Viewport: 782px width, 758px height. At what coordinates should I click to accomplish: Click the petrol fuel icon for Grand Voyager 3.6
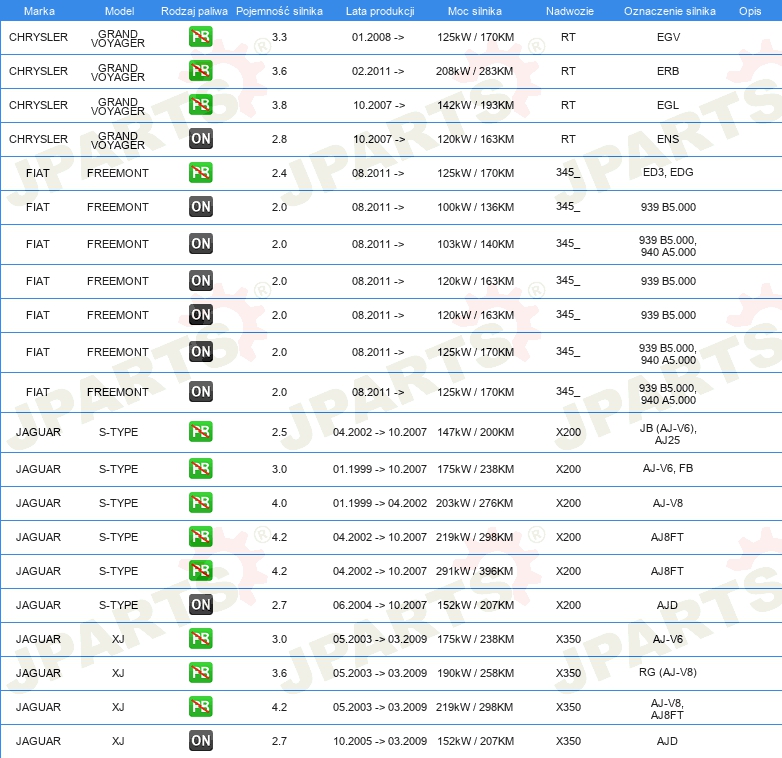pos(200,71)
